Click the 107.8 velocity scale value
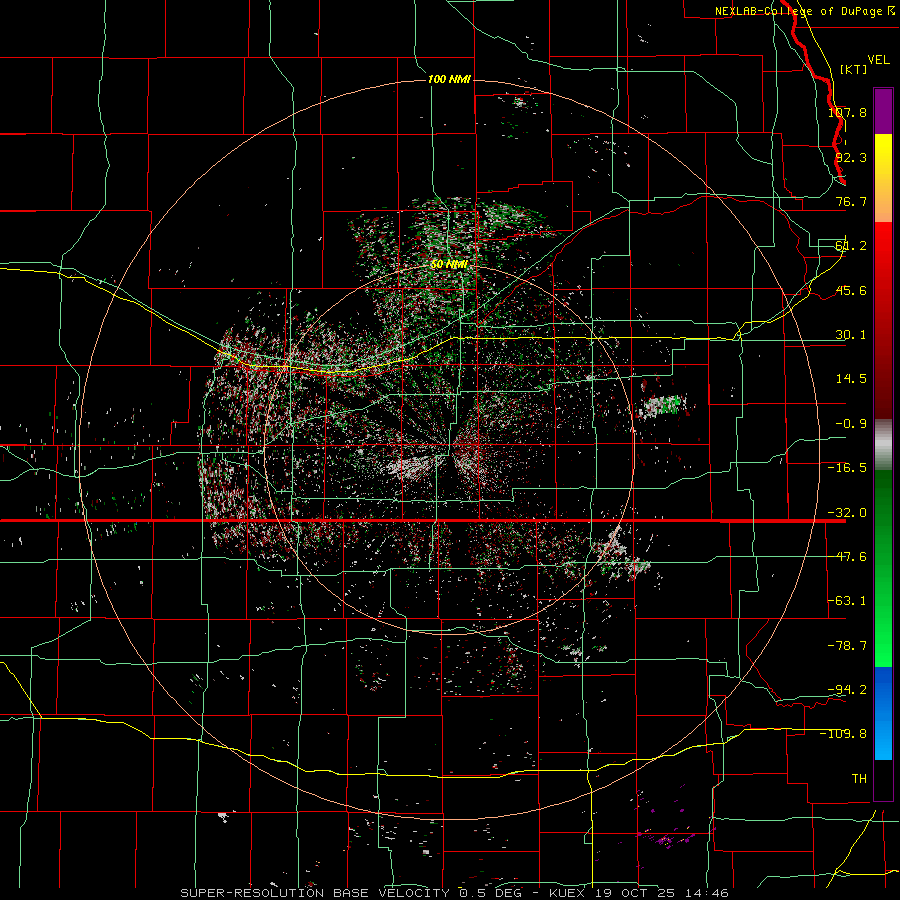900x900 pixels. pos(847,112)
